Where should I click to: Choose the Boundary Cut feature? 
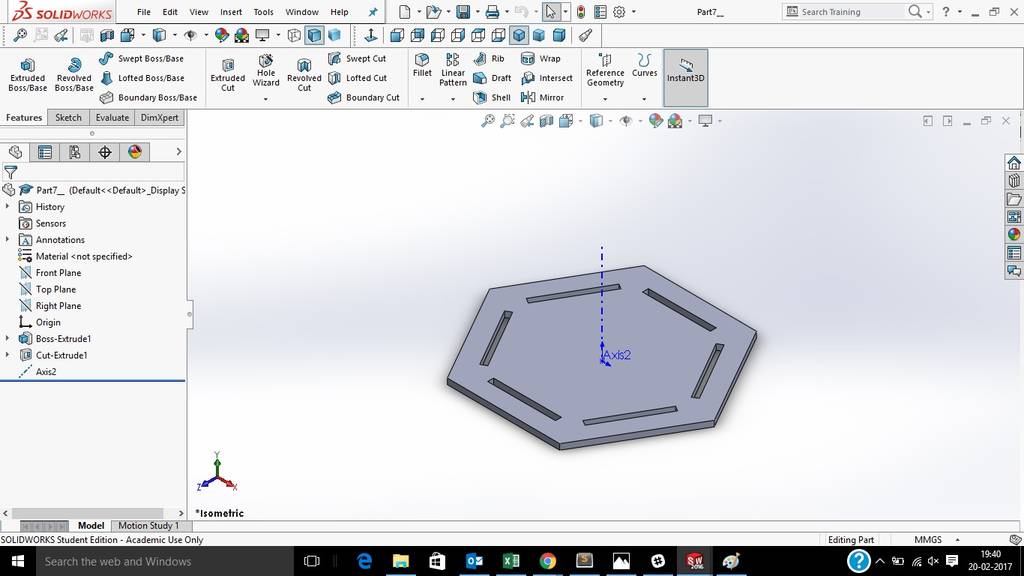(364, 97)
